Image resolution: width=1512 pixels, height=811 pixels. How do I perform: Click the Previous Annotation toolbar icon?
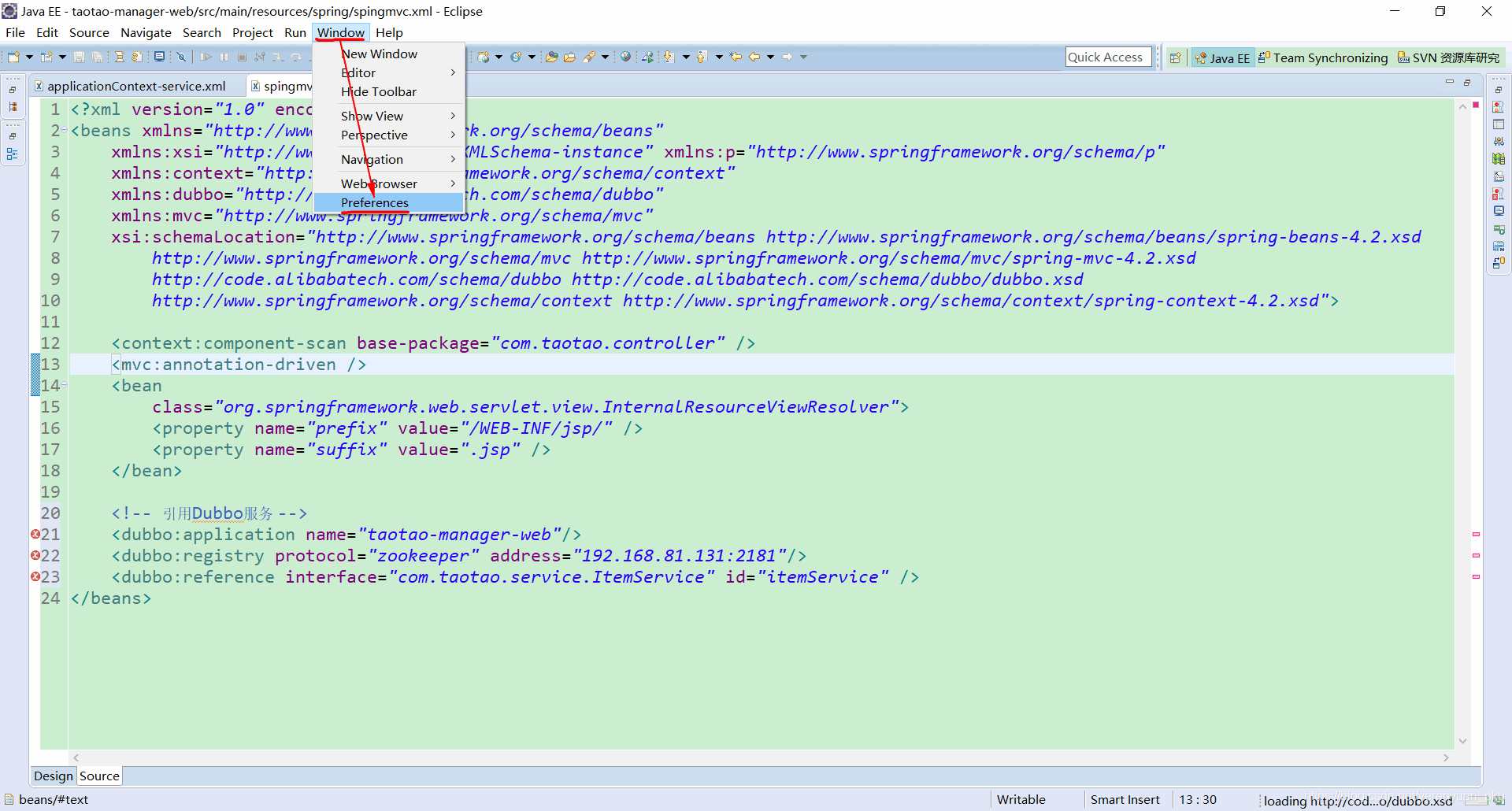point(701,57)
